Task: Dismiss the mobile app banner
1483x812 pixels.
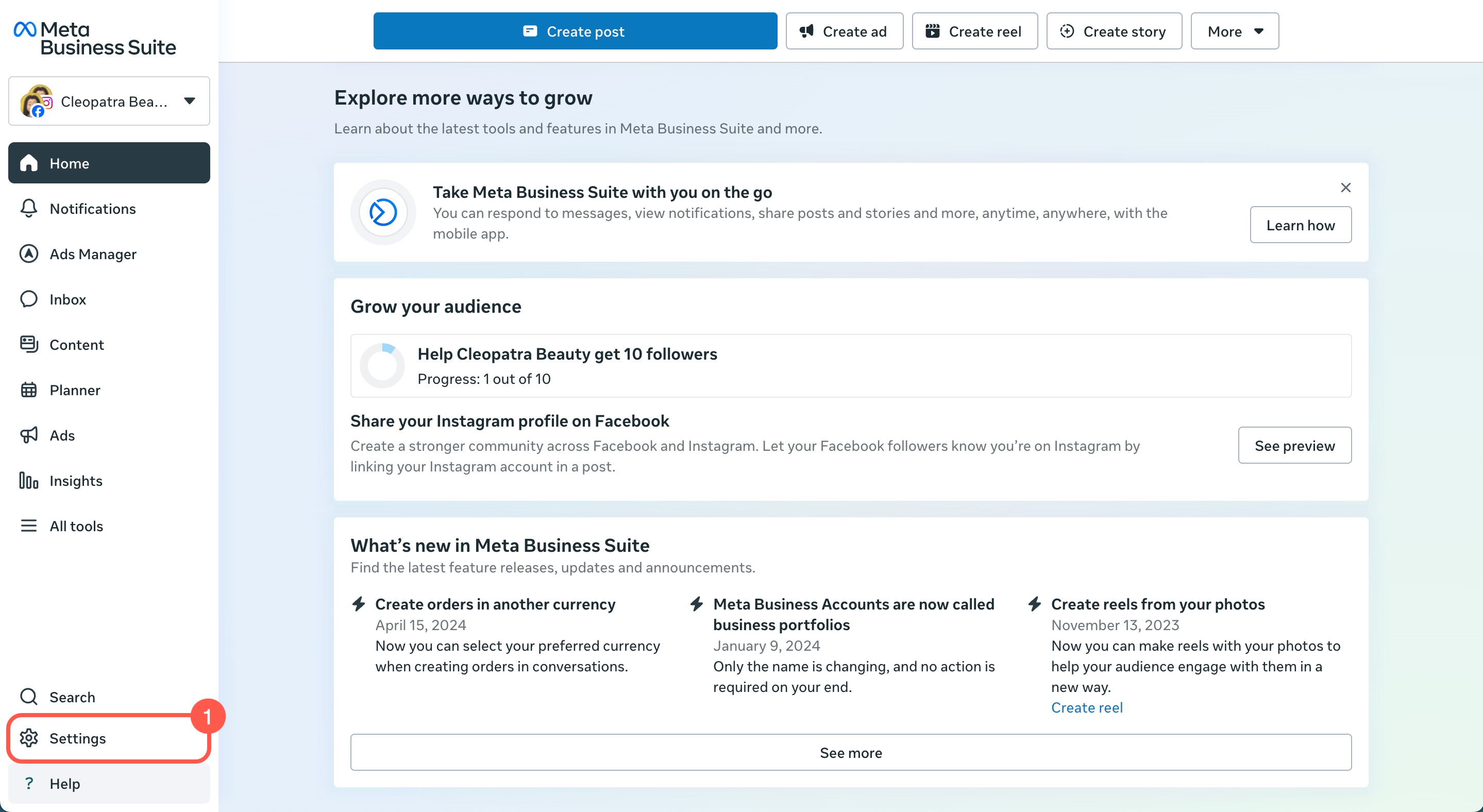Action: [x=1345, y=188]
